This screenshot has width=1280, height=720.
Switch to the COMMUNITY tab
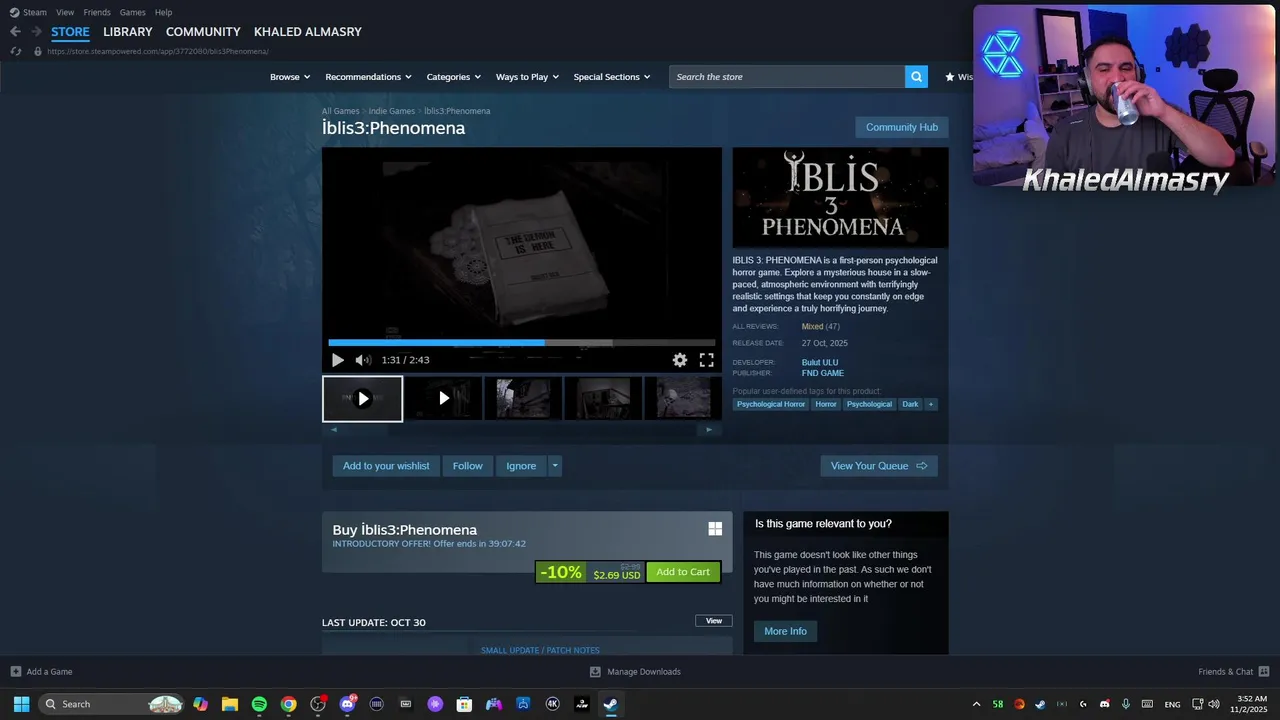click(203, 32)
